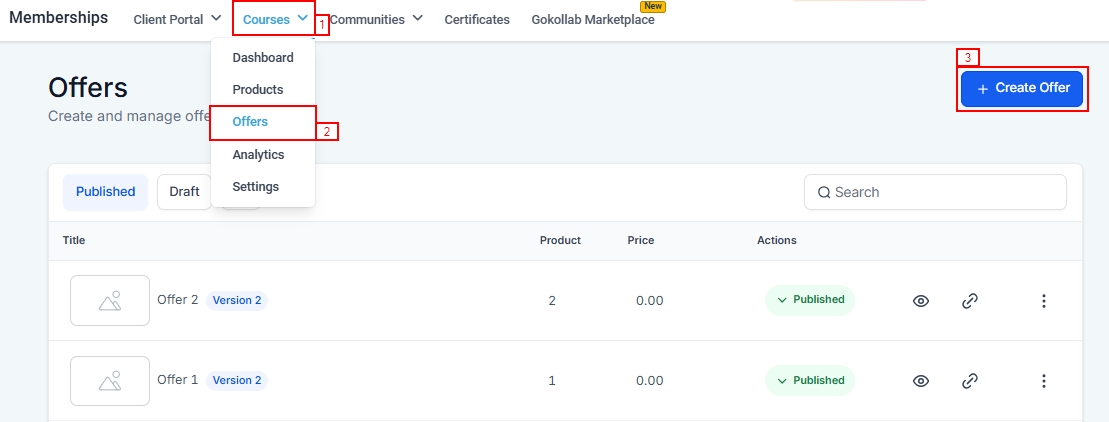Collapse the Courses dropdown menu

[274, 19]
